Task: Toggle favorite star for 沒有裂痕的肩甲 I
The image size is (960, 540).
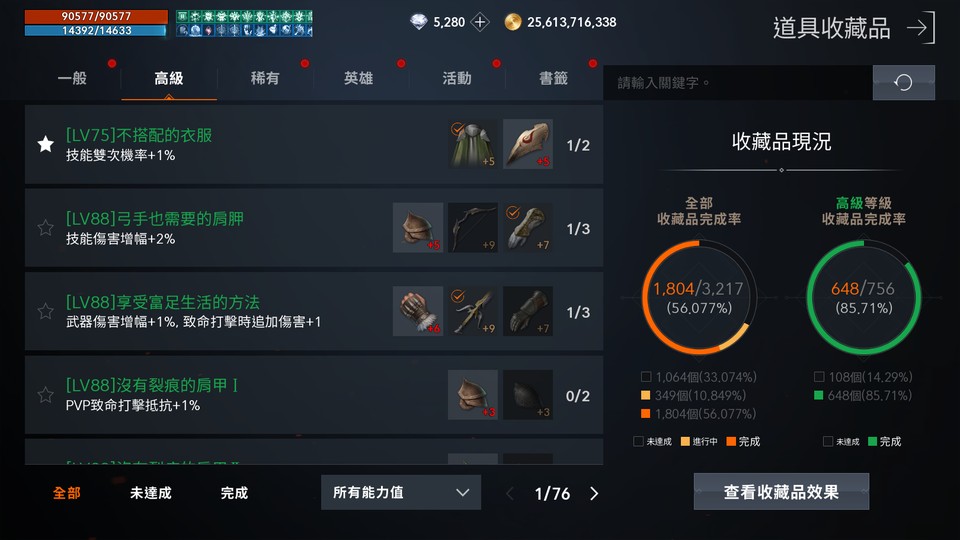Action: pyautogui.click(x=45, y=394)
